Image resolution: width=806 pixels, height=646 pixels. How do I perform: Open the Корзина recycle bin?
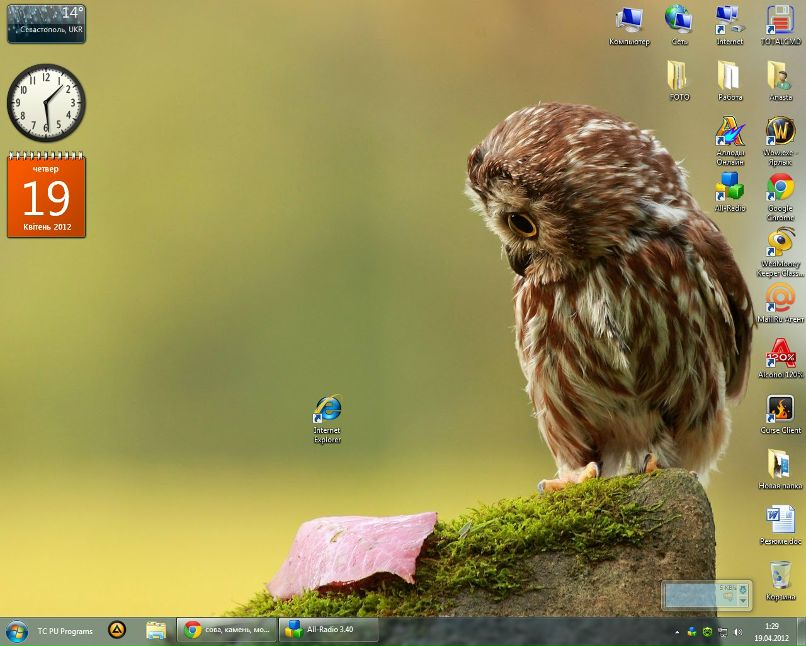pyautogui.click(x=780, y=576)
